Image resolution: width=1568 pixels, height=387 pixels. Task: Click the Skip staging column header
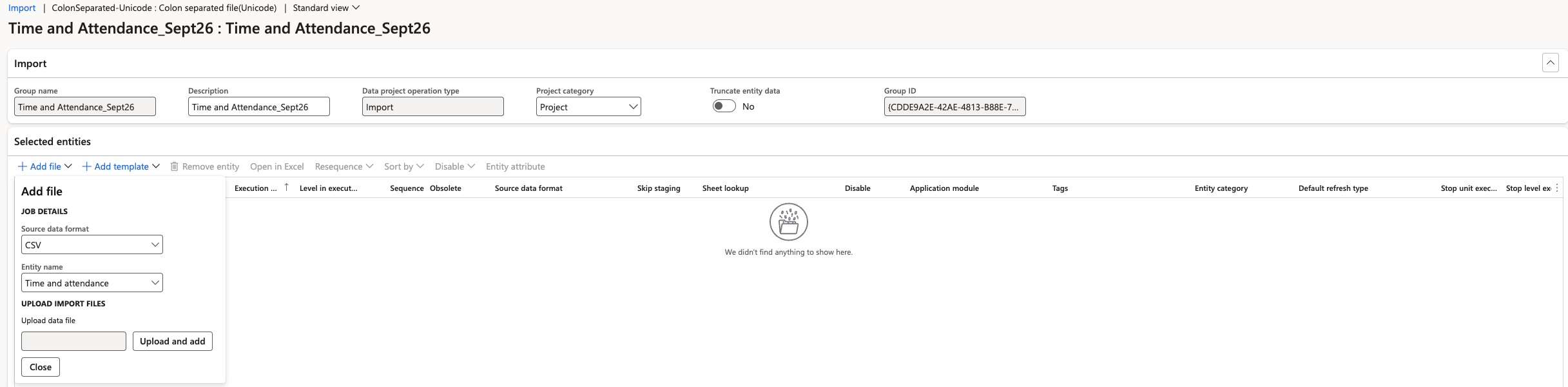click(659, 188)
